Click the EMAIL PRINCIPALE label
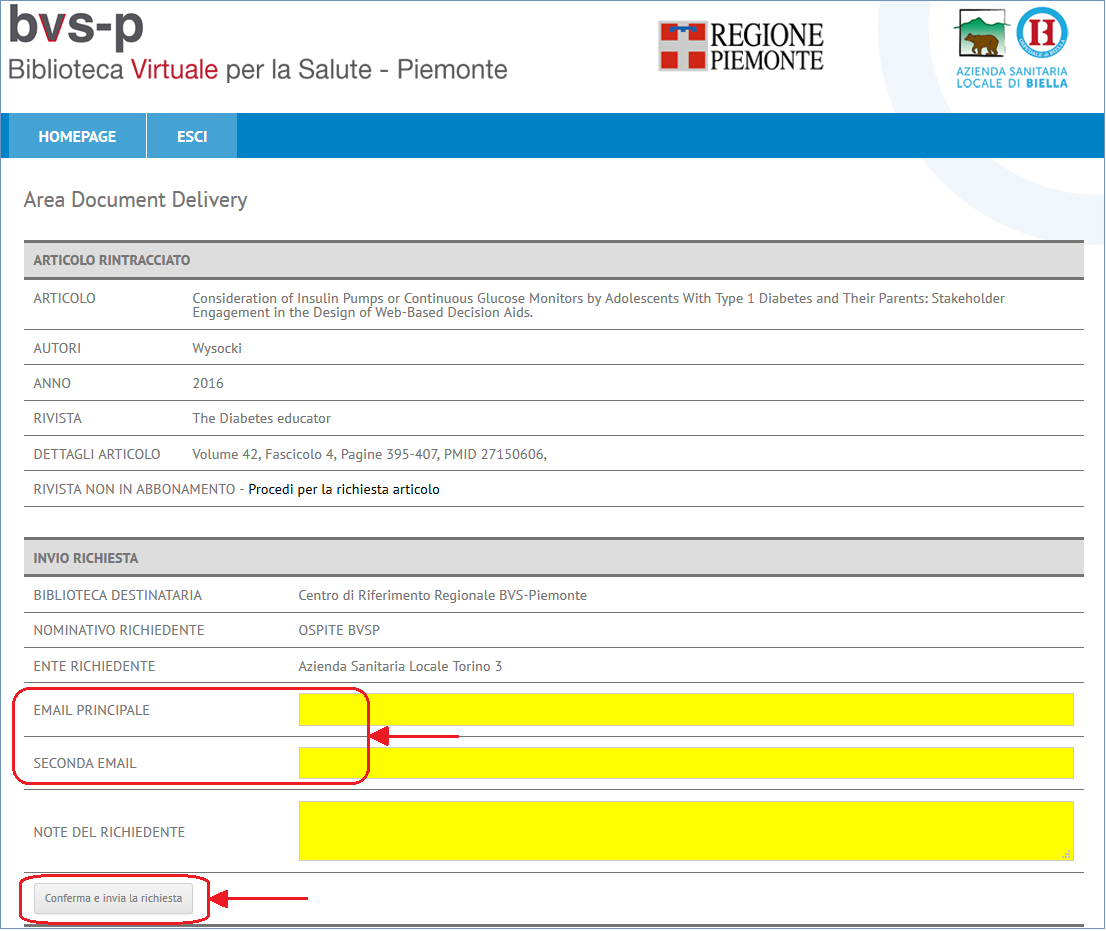Screen dimensions: 1106x931 pyautogui.click(x=92, y=710)
